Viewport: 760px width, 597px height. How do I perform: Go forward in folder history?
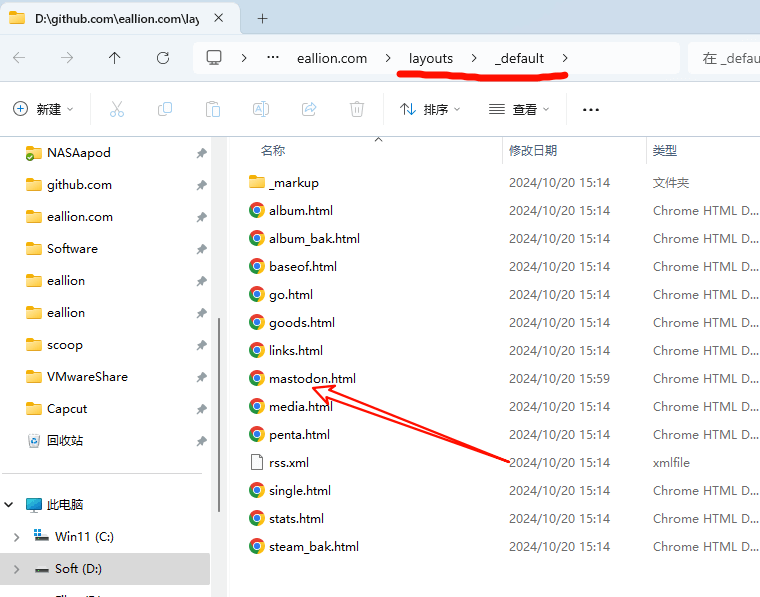pos(67,58)
